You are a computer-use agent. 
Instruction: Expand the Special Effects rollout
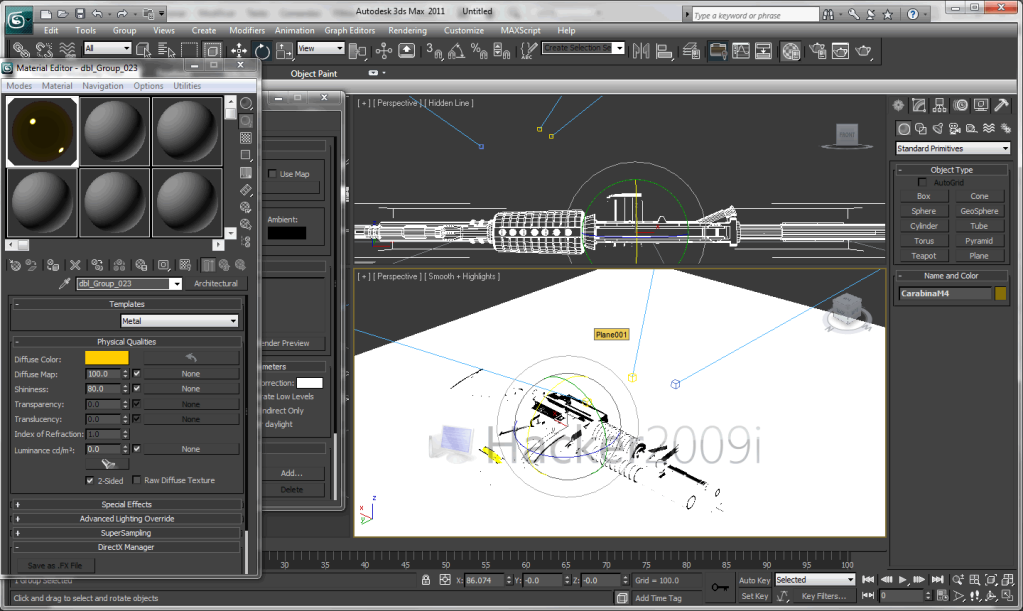click(127, 505)
